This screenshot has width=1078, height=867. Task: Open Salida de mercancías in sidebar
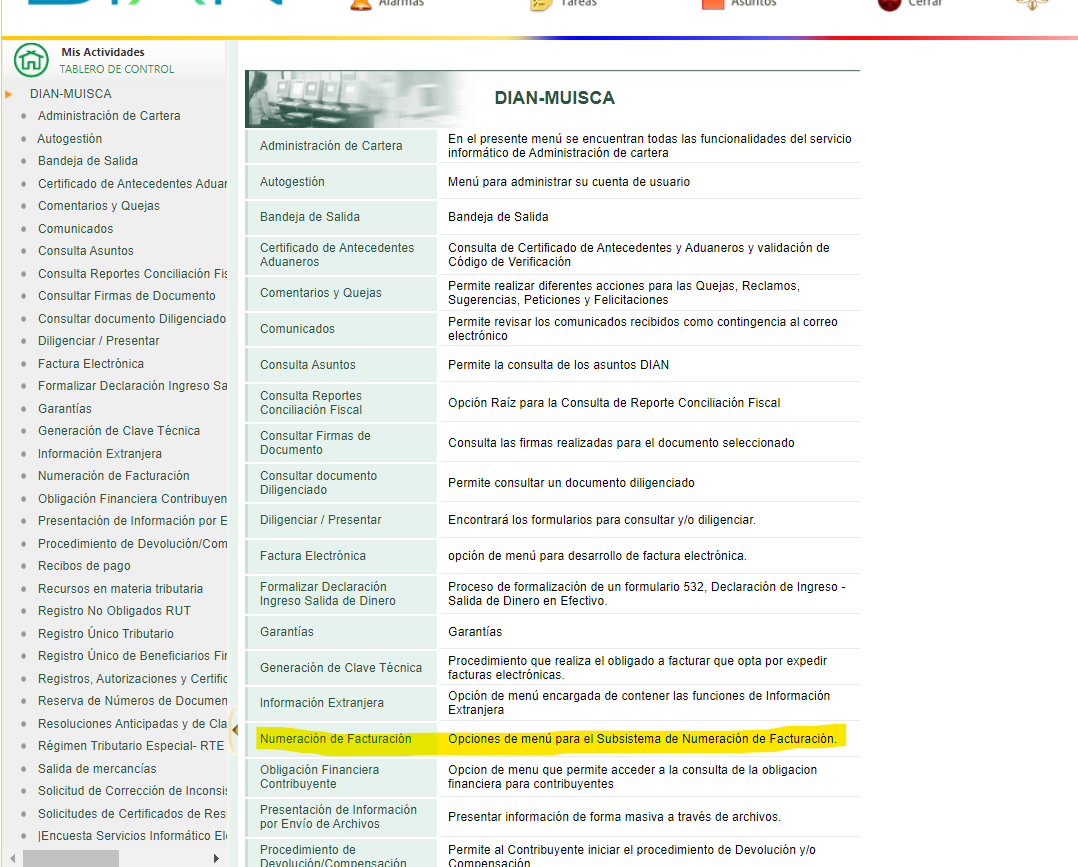tap(97, 768)
